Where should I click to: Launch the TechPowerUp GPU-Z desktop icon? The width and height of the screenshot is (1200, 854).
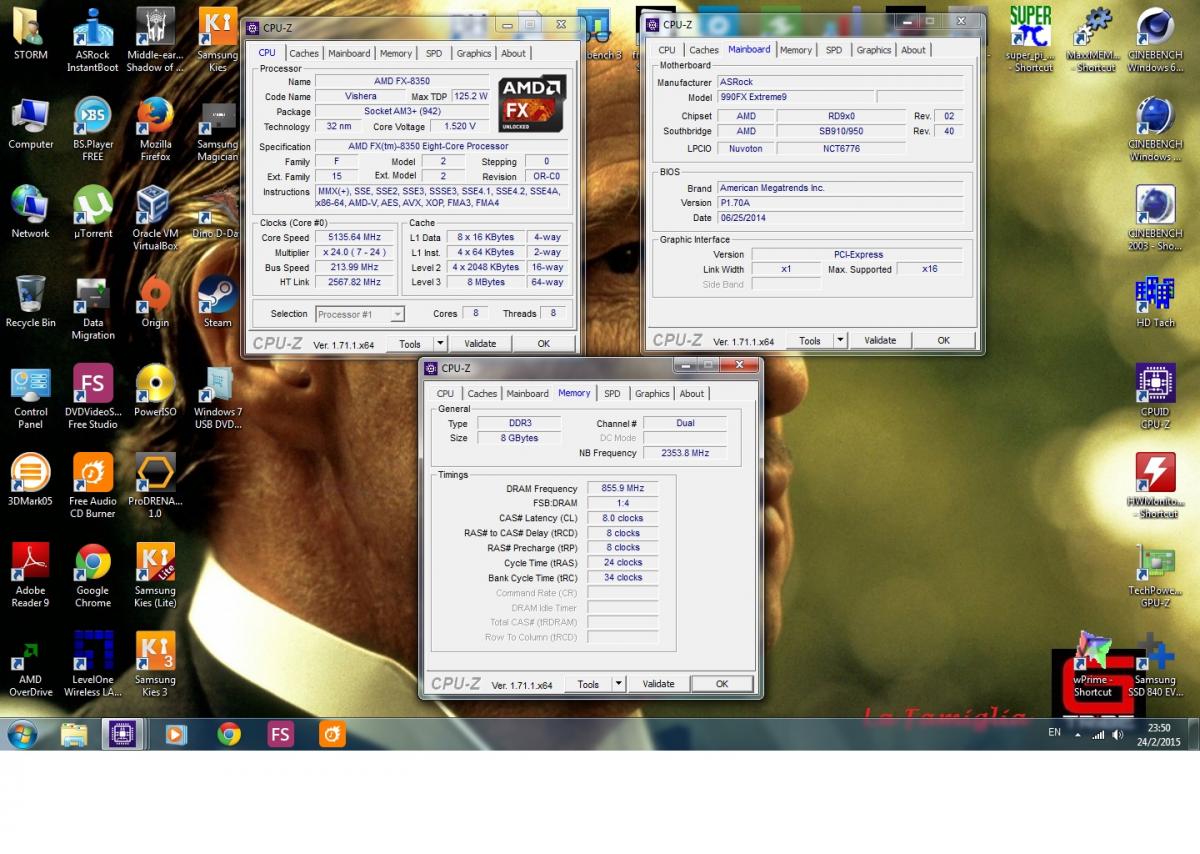coord(1155,576)
